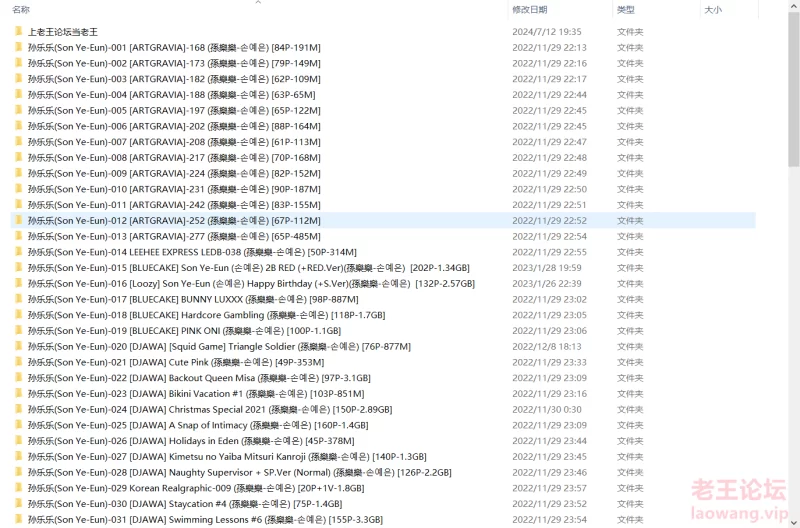Click the date 2023/1/28 19:59
The height and width of the screenshot is (528, 800).
547,268
